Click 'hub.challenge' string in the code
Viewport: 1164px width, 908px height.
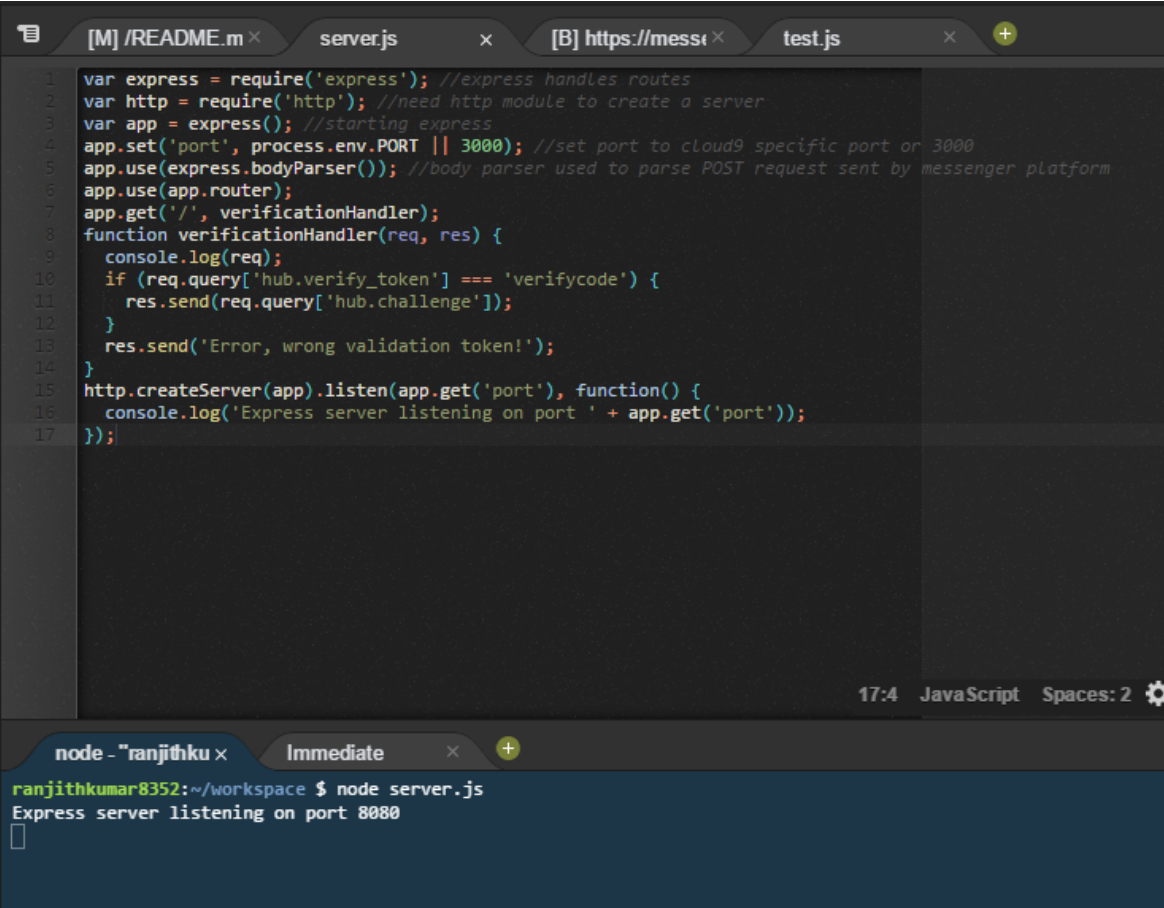tap(403, 301)
